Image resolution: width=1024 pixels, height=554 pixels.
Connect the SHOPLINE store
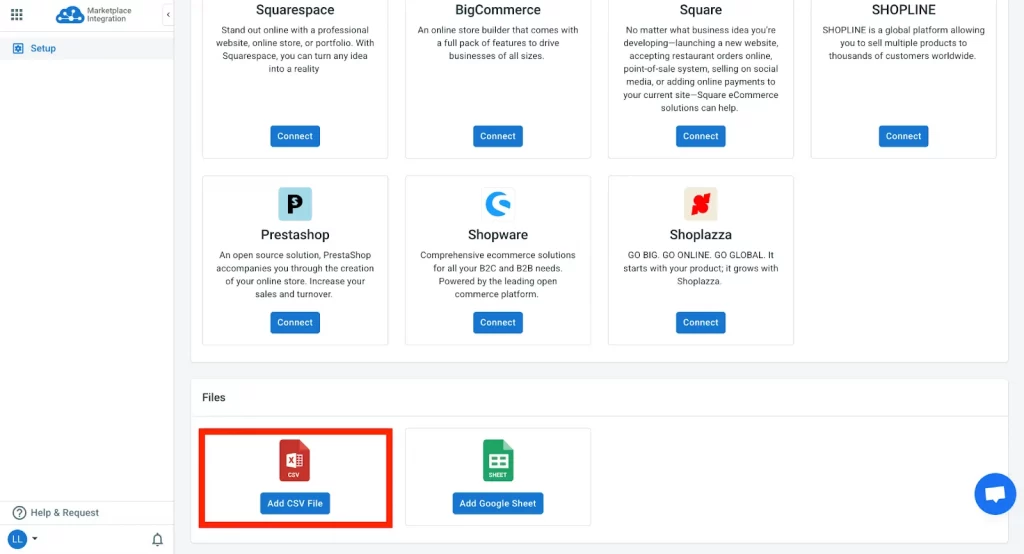click(903, 136)
